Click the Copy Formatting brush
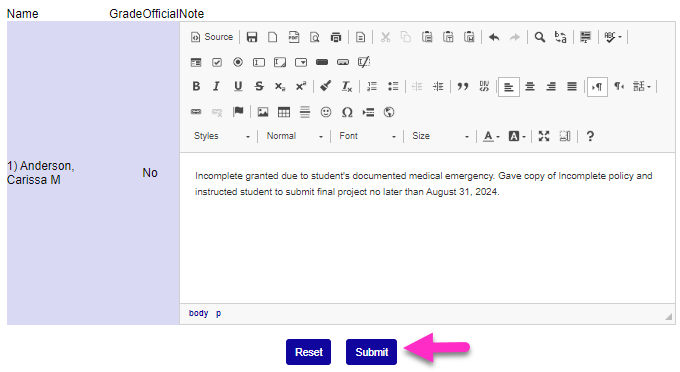The height and width of the screenshot is (372, 680). coord(326,87)
